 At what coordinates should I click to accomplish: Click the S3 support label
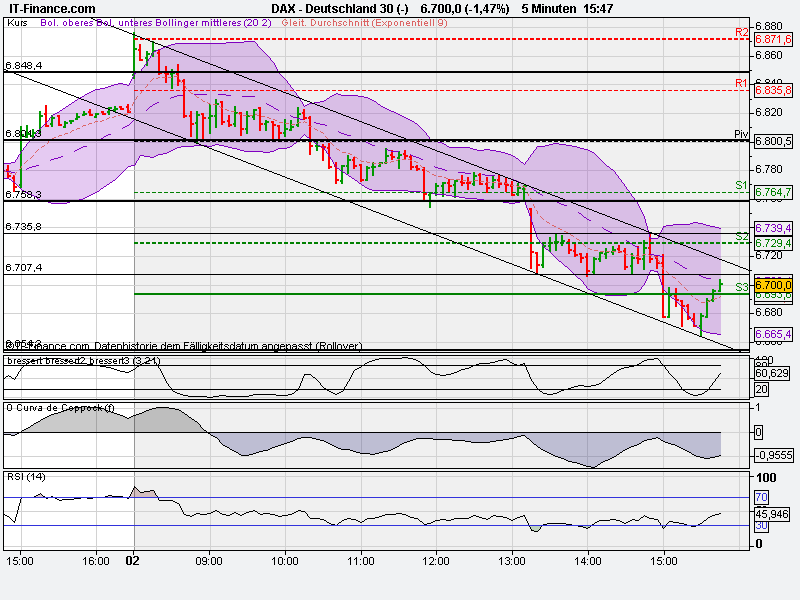pyautogui.click(x=741, y=287)
